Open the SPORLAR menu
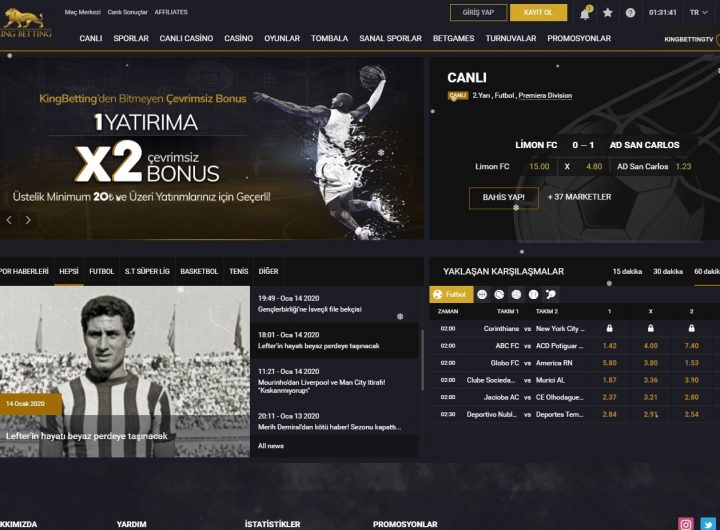This screenshot has width=720, height=530. coord(131,39)
